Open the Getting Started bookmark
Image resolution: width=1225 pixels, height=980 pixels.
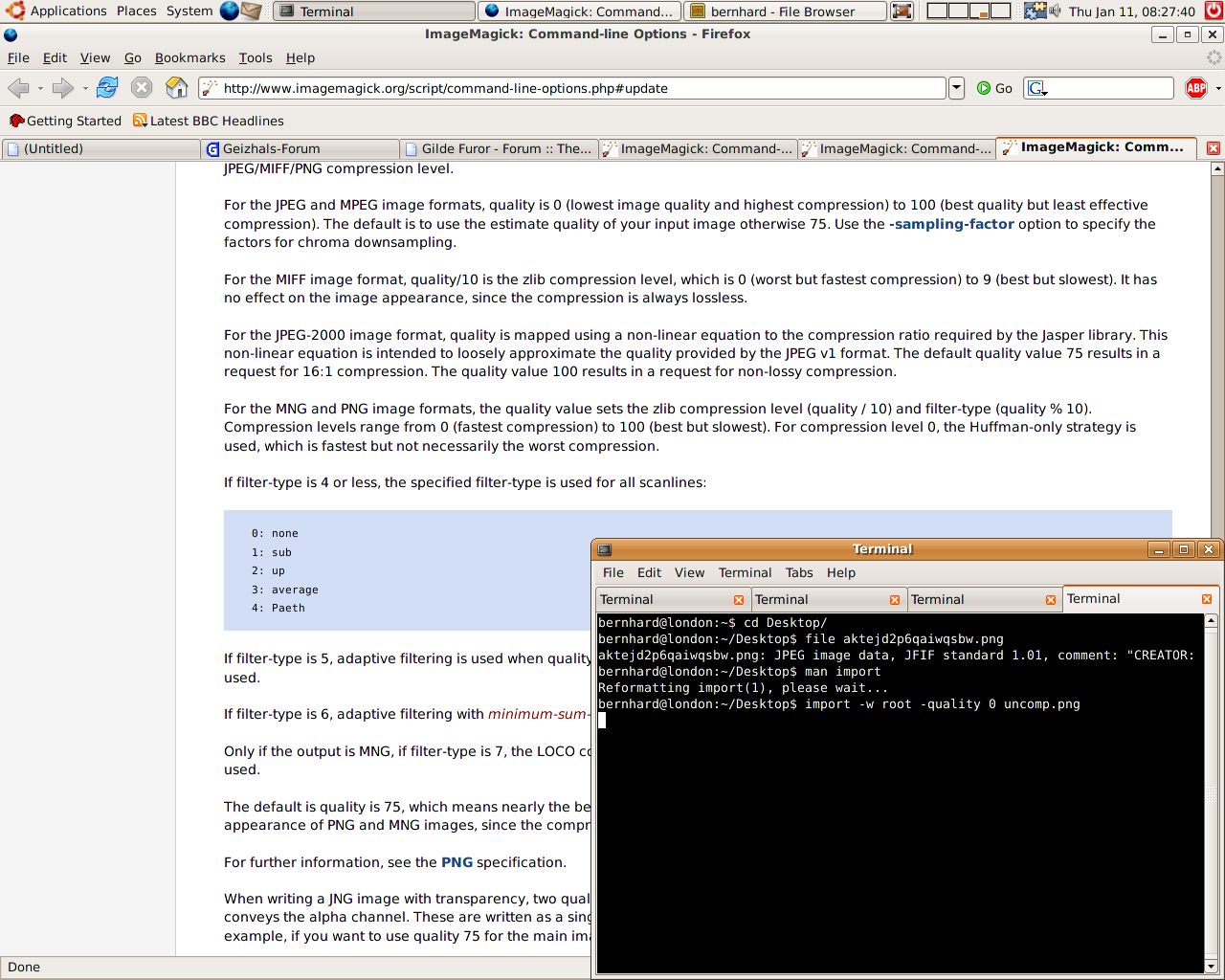click(x=65, y=121)
